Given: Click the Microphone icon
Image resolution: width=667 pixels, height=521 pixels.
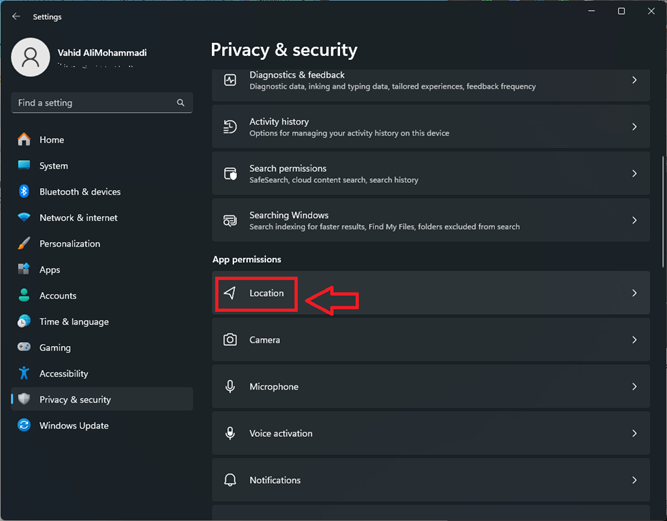Looking at the screenshot, I should click(230, 386).
